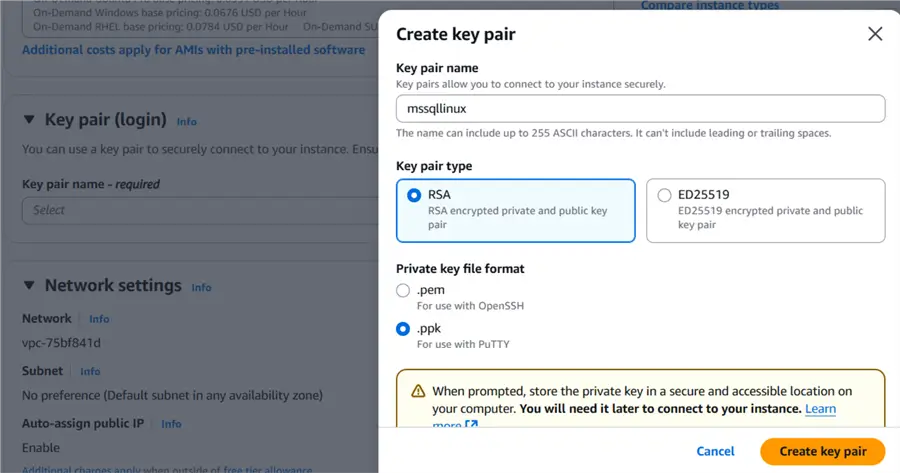Open the Learn more link
Image resolution: width=900 pixels, height=473 pixels.
(x=820, y=409)
